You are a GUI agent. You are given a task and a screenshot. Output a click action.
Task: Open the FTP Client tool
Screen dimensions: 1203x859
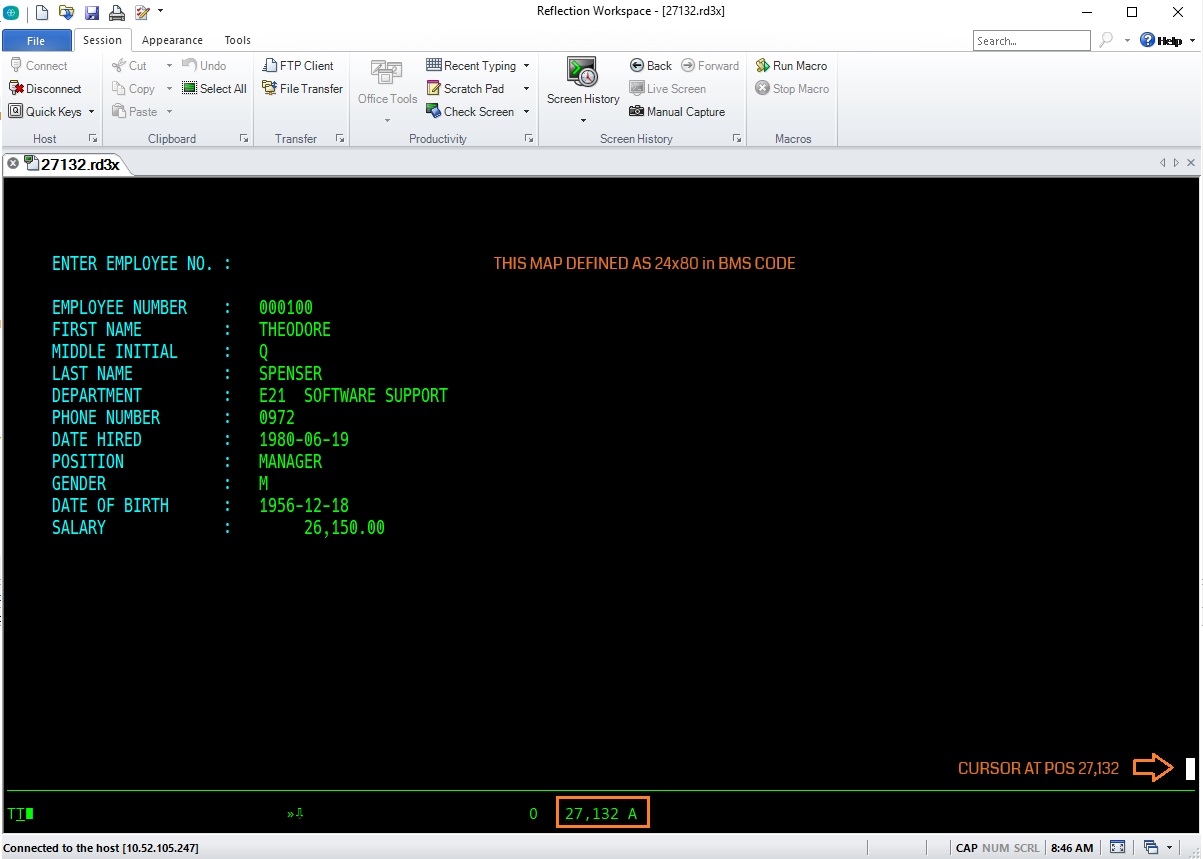click(299, 65)
